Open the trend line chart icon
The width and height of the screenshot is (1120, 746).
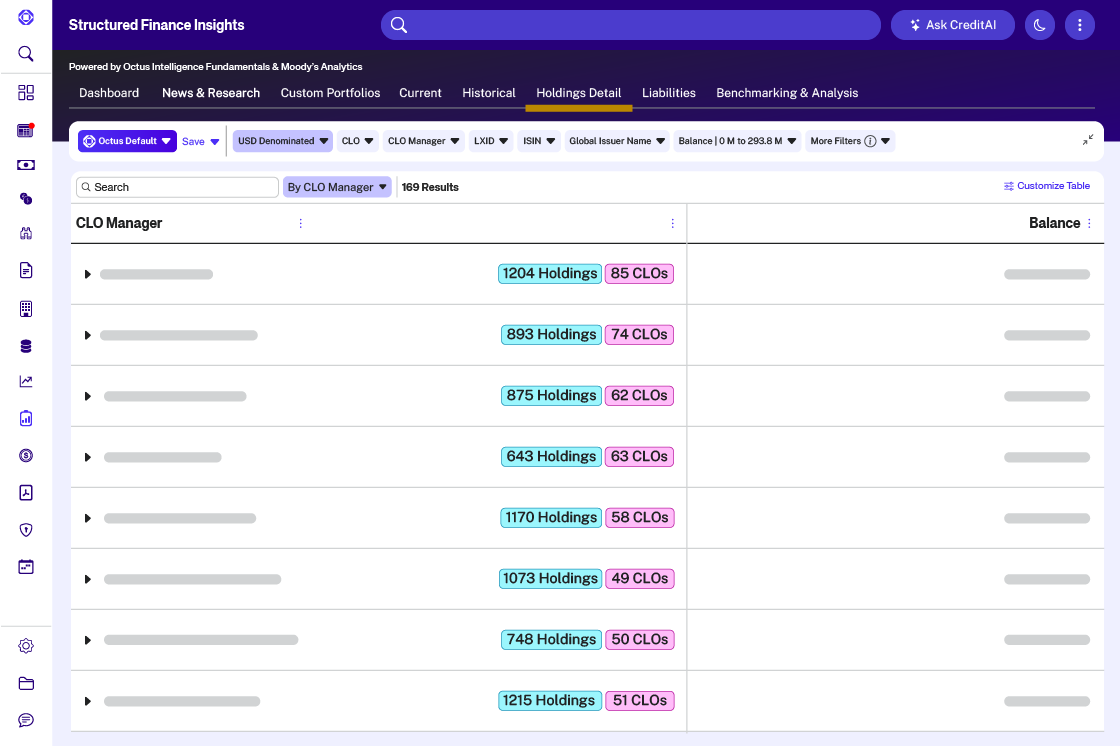pos(26,381)
